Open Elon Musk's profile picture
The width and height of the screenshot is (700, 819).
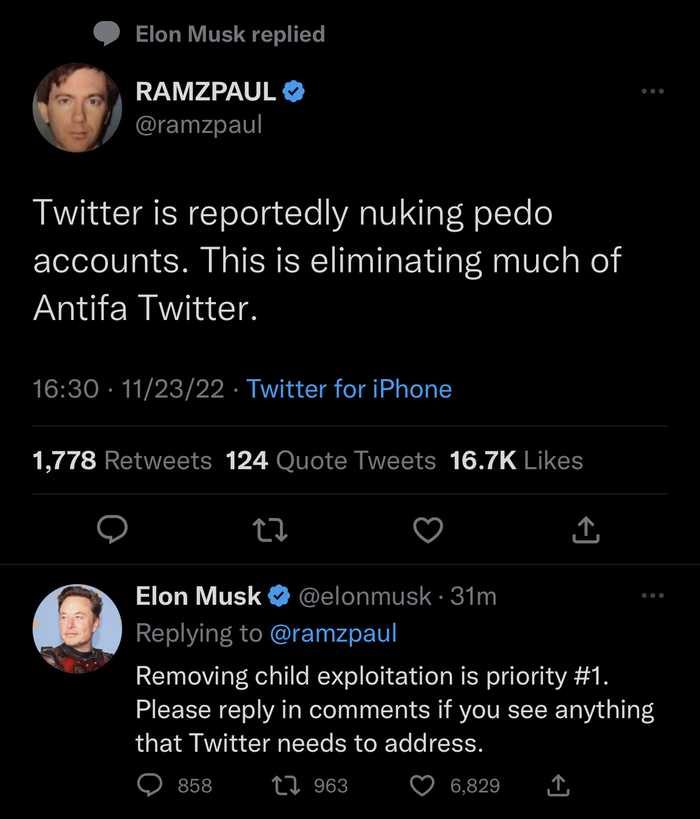(x=77, y=629)
